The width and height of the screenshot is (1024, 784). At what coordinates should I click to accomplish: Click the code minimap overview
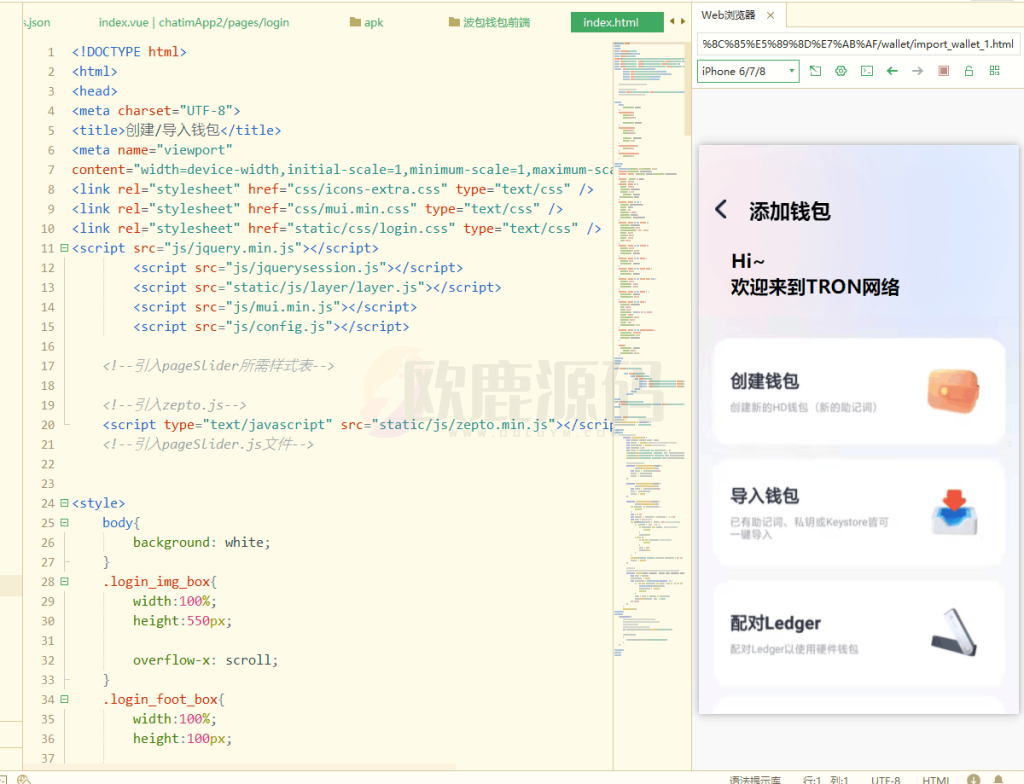click(x=648, y=300)
